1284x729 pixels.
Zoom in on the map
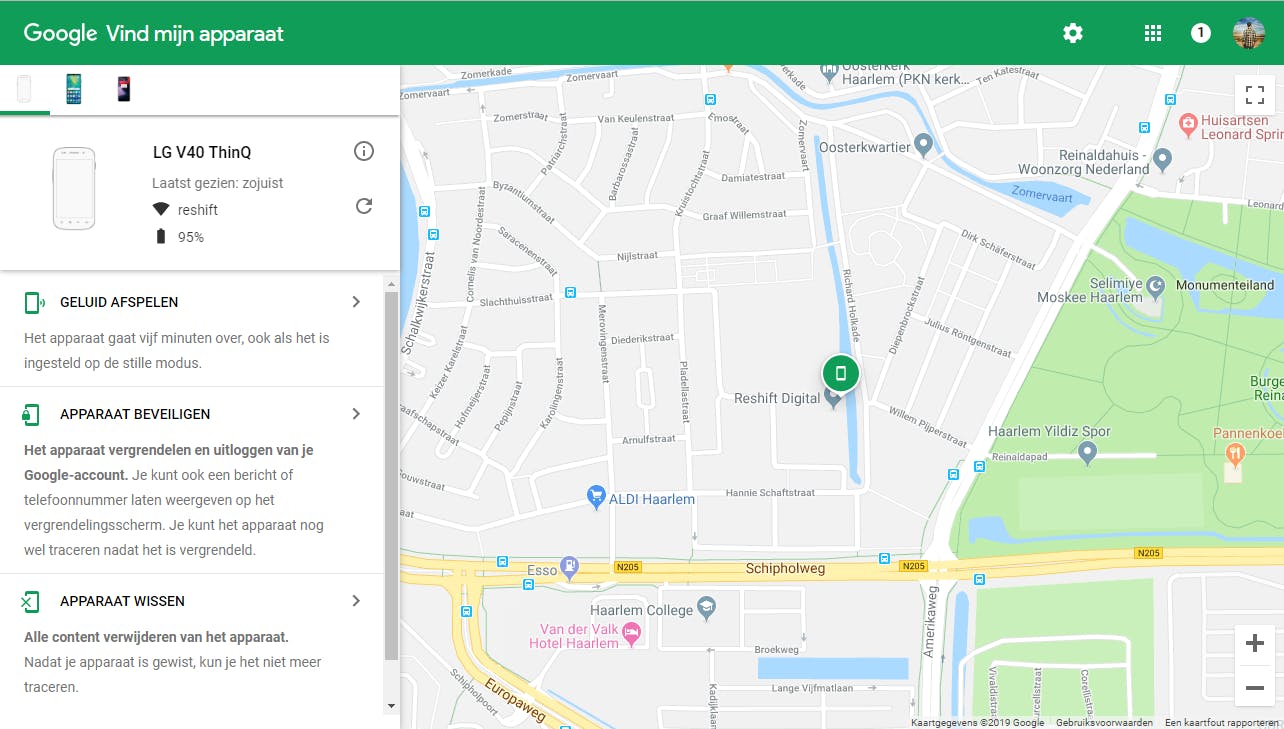(1255, 644)
